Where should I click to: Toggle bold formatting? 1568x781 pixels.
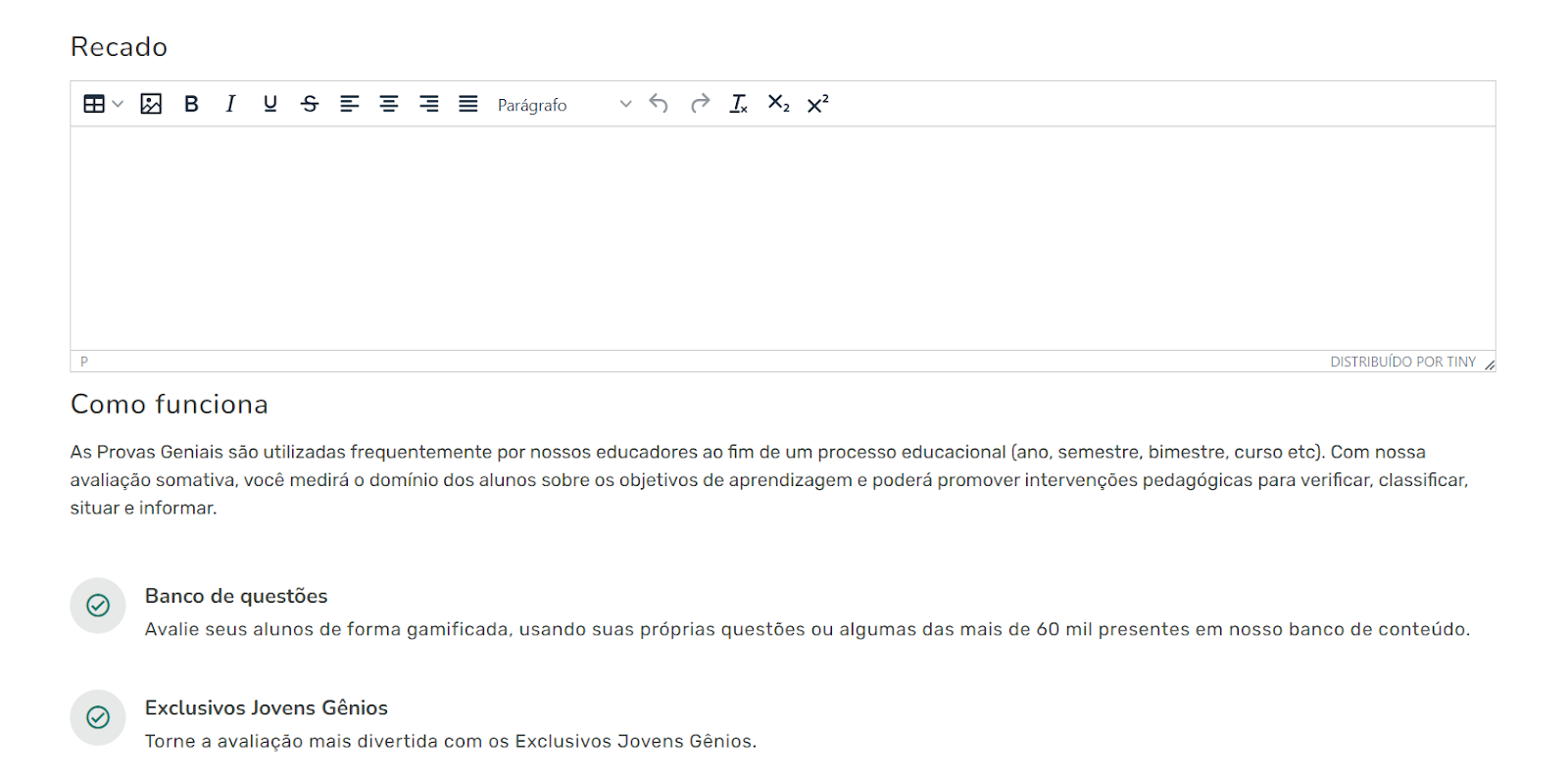pyautogui.click(x=191, y=104)
